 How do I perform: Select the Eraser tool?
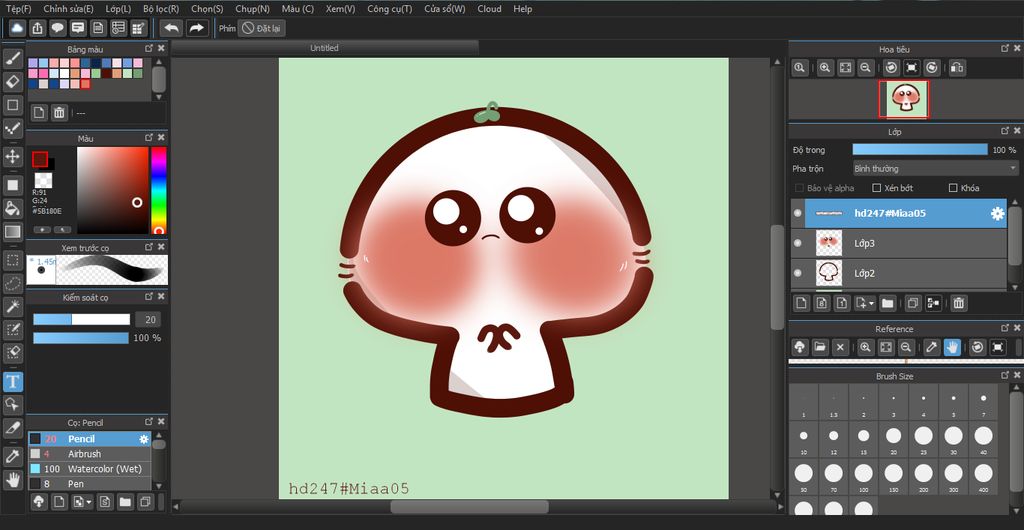pos(13,82)
